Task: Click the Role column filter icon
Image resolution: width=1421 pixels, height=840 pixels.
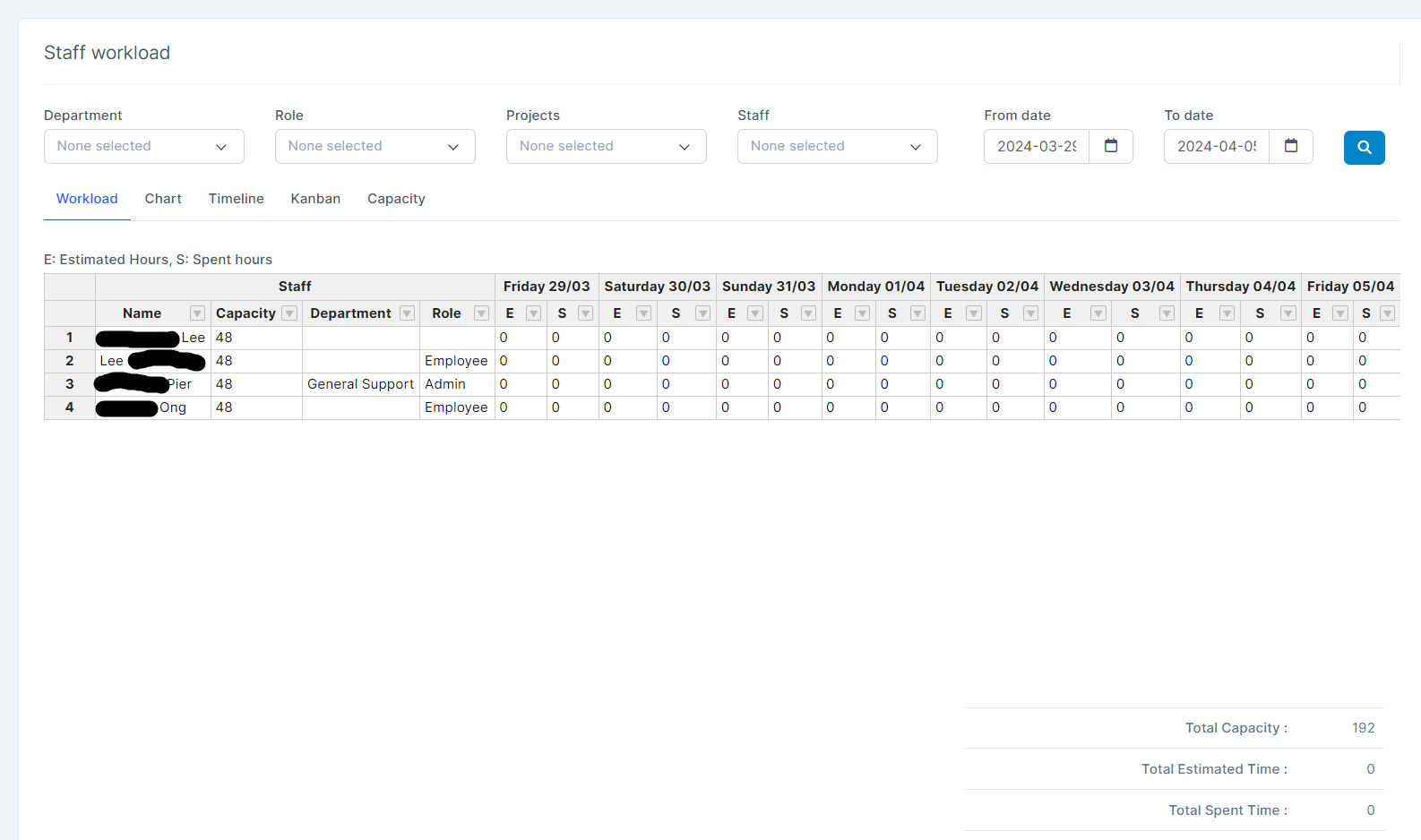Action: (481, 313)
